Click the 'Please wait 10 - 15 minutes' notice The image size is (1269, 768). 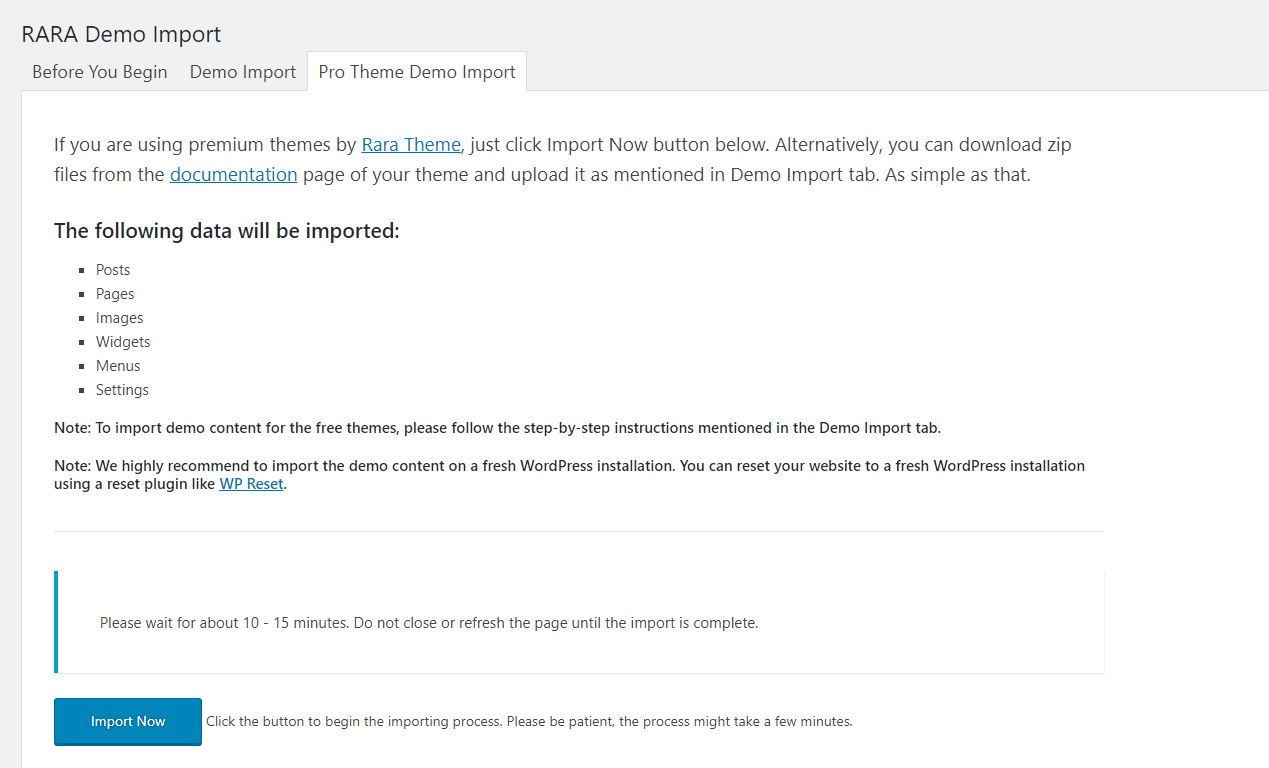[x=429, y=623]
